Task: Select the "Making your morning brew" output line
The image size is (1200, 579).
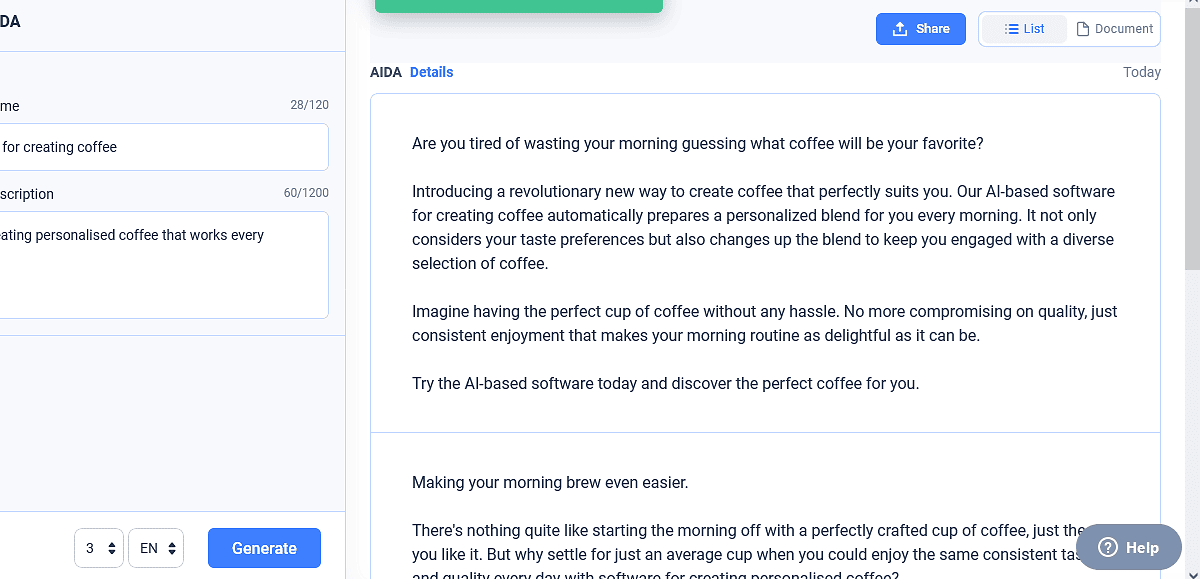Action: click(550, 483)
